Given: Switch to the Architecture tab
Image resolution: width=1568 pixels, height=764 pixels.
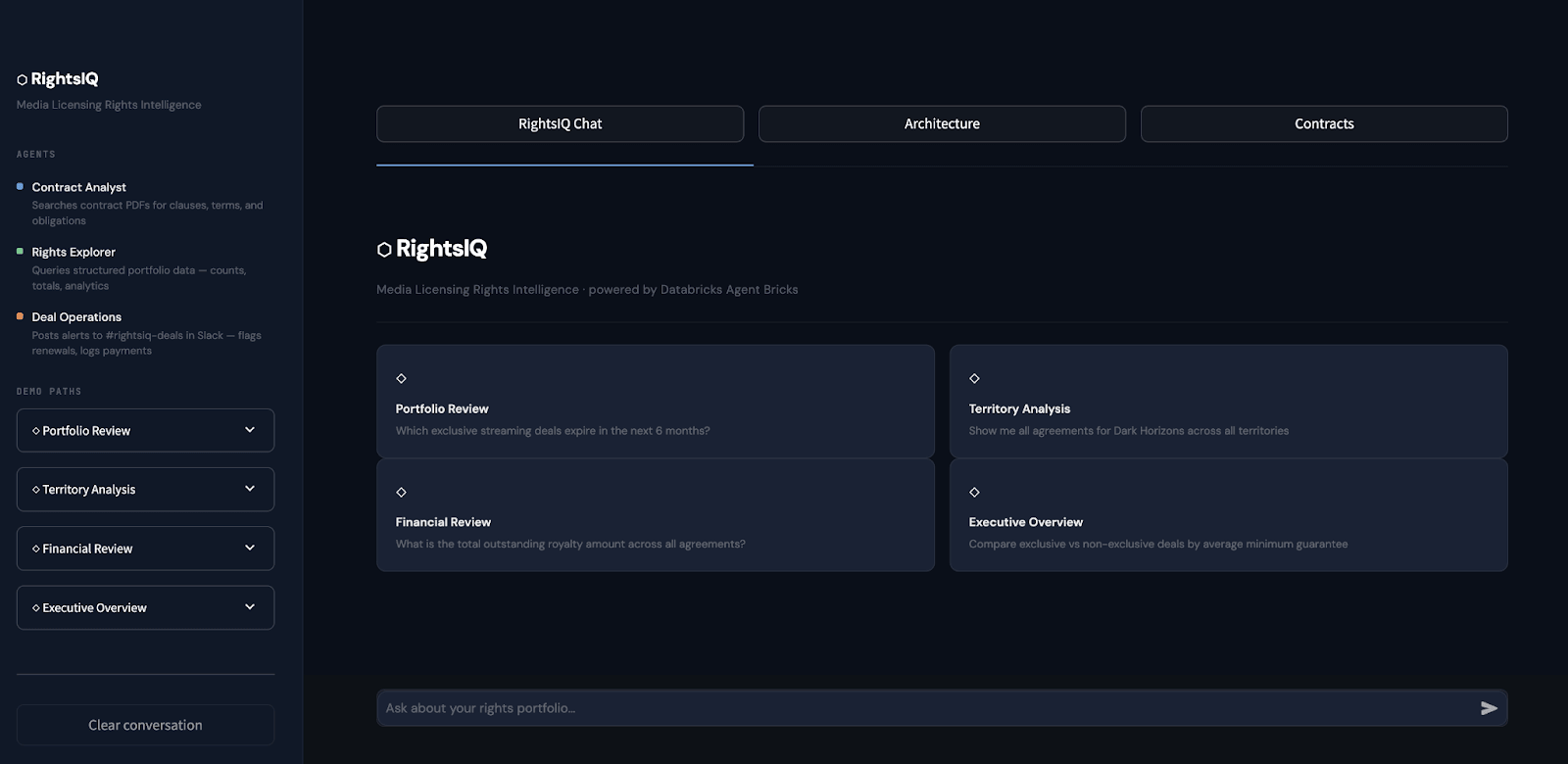Looking at the screenshot, I should point(942,124).
